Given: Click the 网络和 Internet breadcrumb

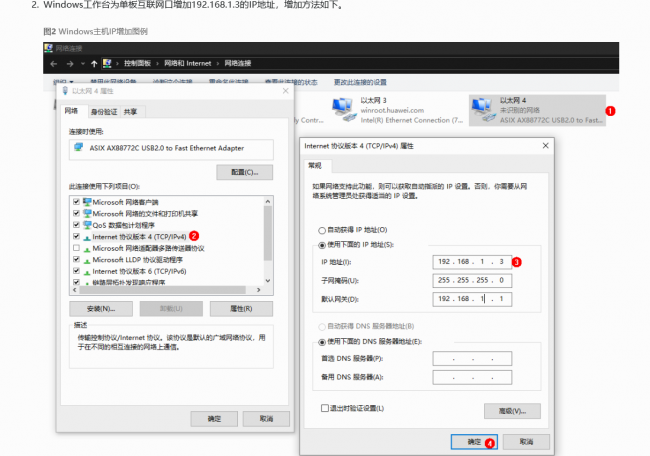Looking at the screenshot, I should (x=188, y=63).
